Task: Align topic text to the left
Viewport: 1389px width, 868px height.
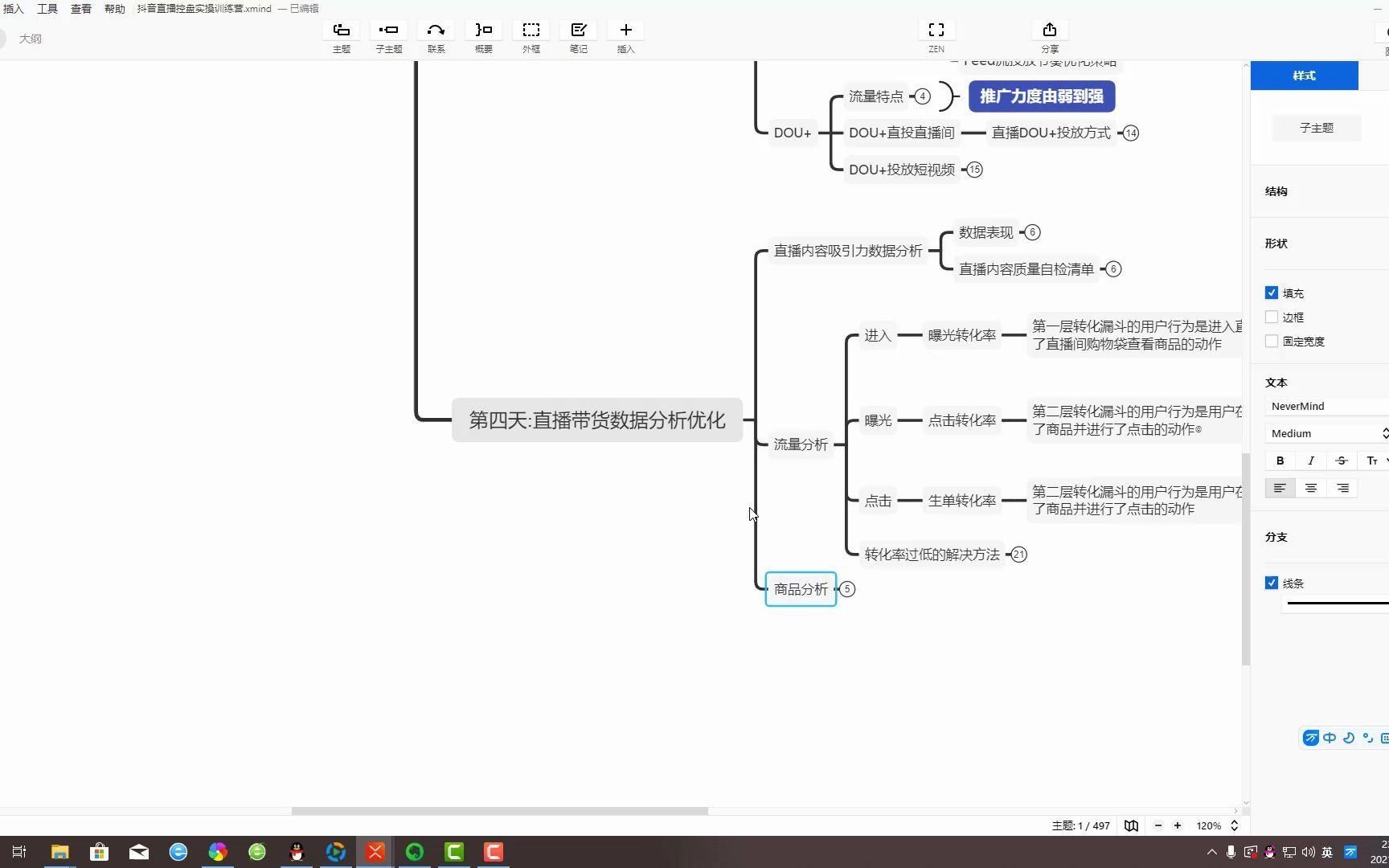Action: [x=1280, y=488]
